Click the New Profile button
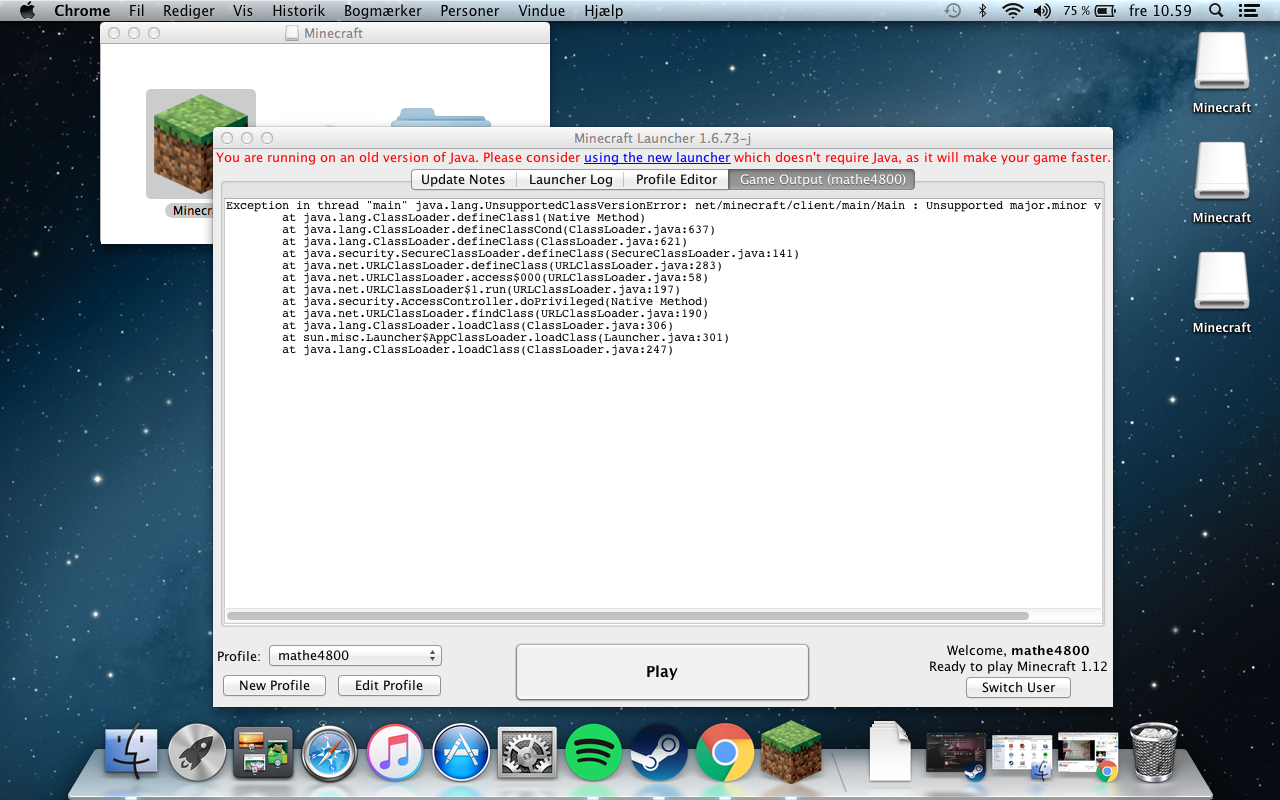 (274, 685)
